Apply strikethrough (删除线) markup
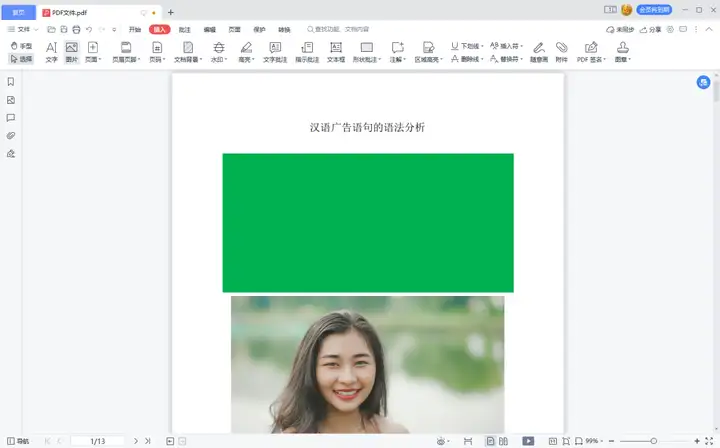 [x=467, y=59]
